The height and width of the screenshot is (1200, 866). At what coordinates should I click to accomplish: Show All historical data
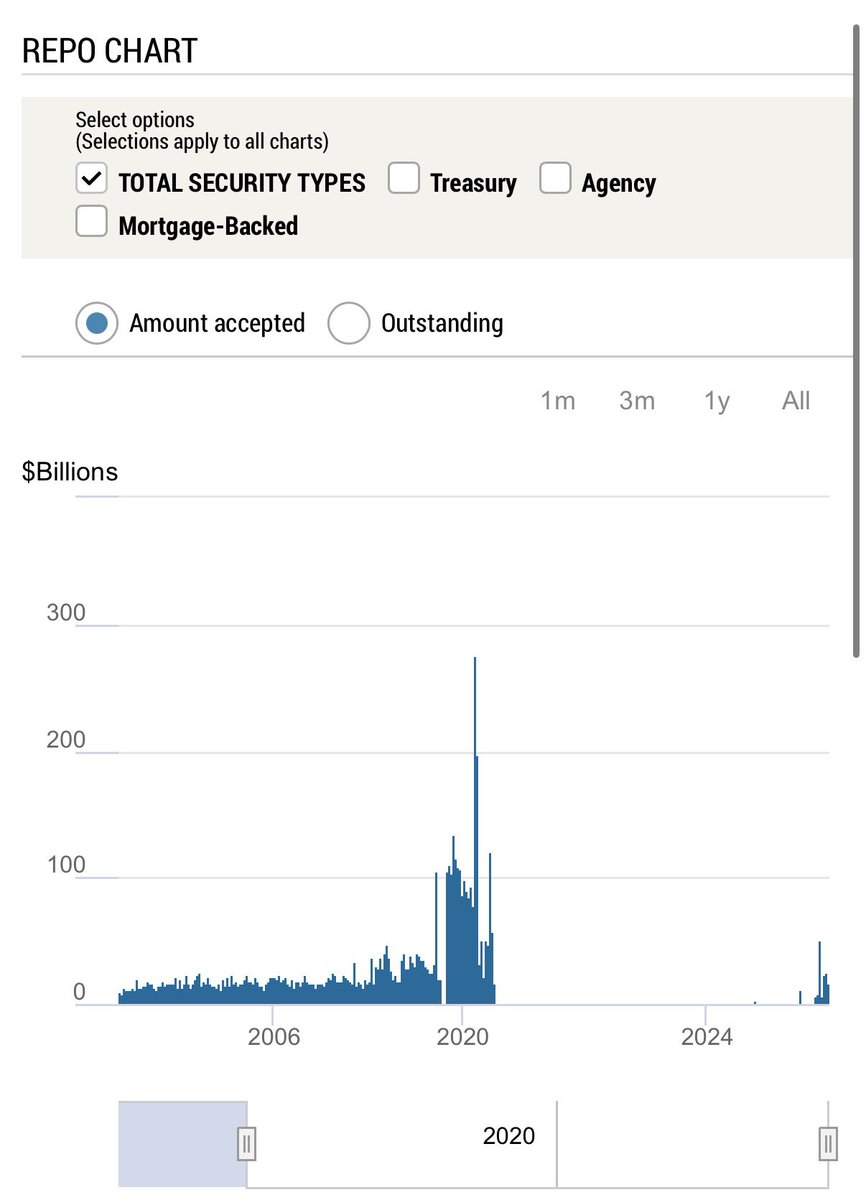click(x=795, y=400)
